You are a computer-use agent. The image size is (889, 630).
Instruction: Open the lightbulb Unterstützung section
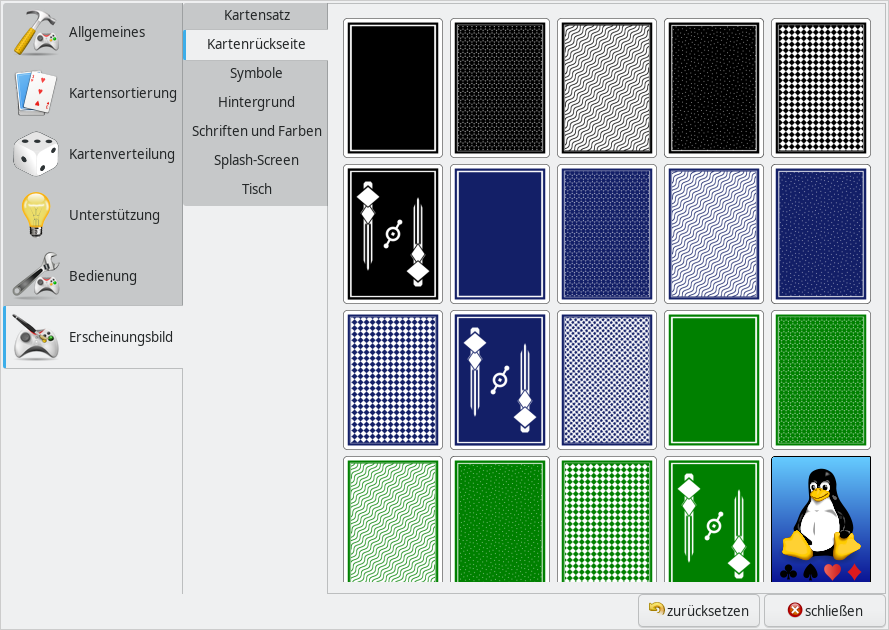(37, 215)
